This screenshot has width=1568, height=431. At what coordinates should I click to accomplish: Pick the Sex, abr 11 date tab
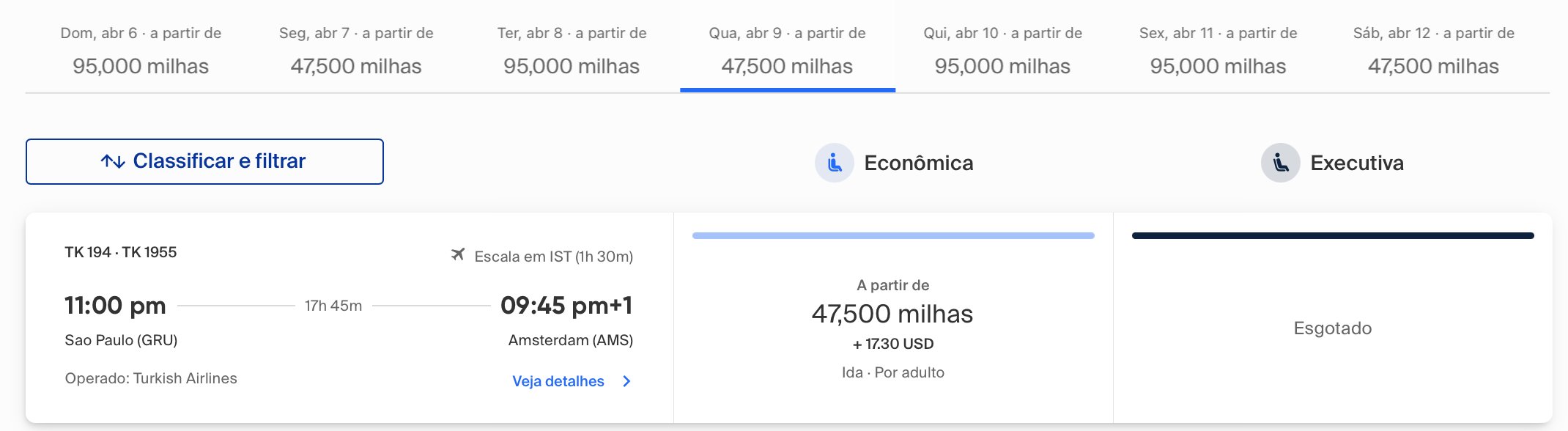tap(1218, 51)
